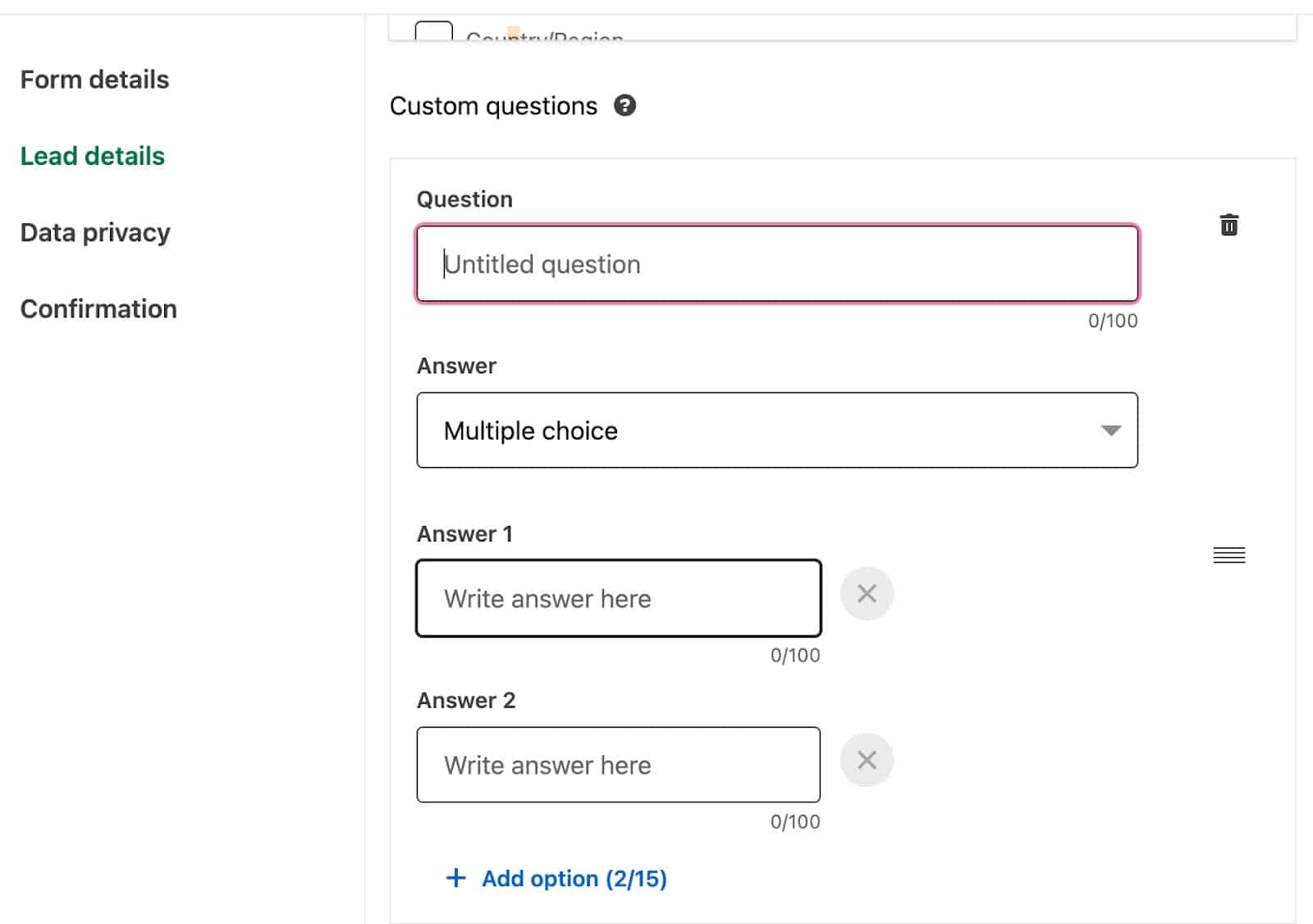Remove Answer 1 with its X button

pos(867,592)
